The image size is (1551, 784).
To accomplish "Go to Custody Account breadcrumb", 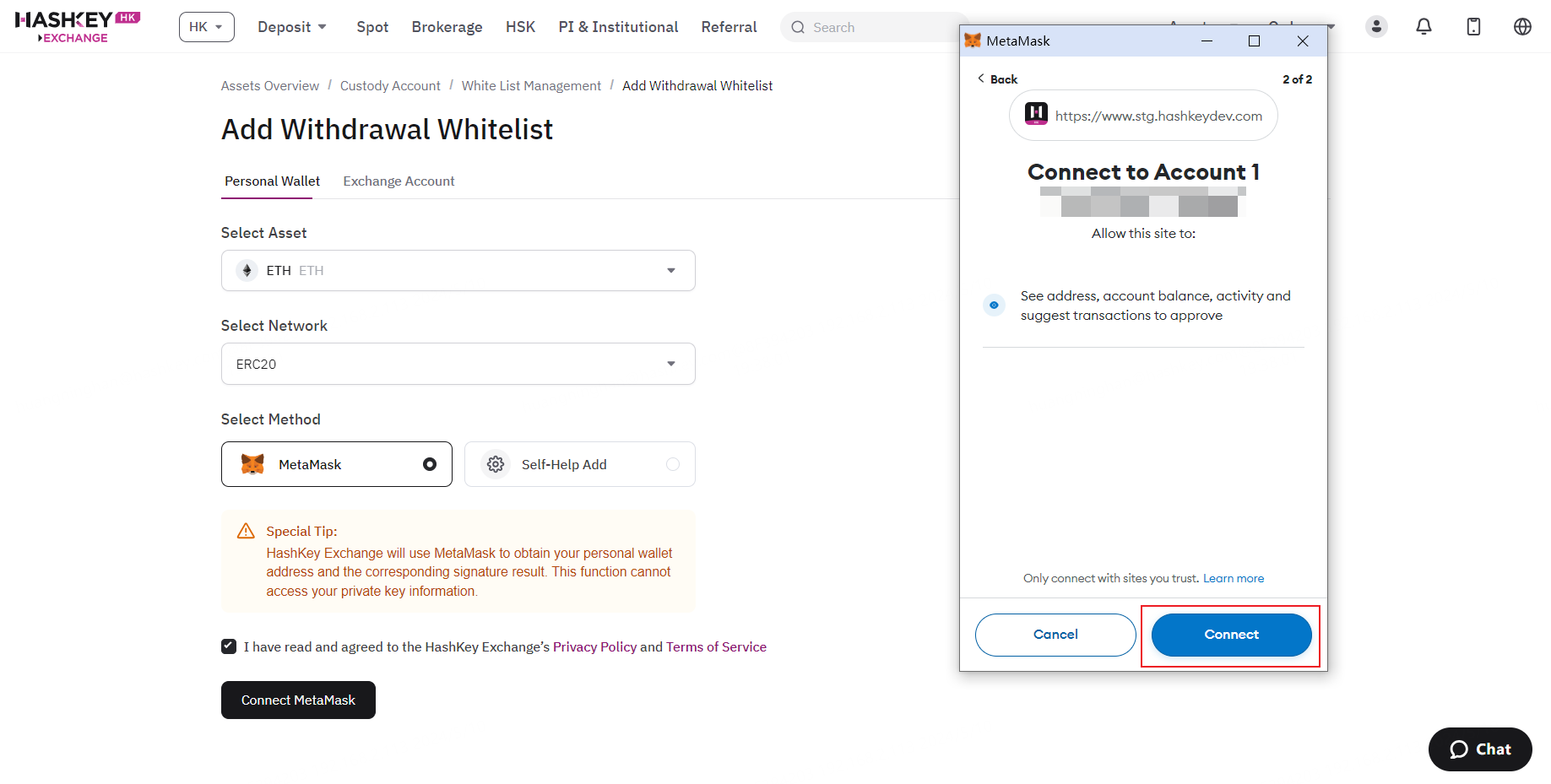I will 390,85.
